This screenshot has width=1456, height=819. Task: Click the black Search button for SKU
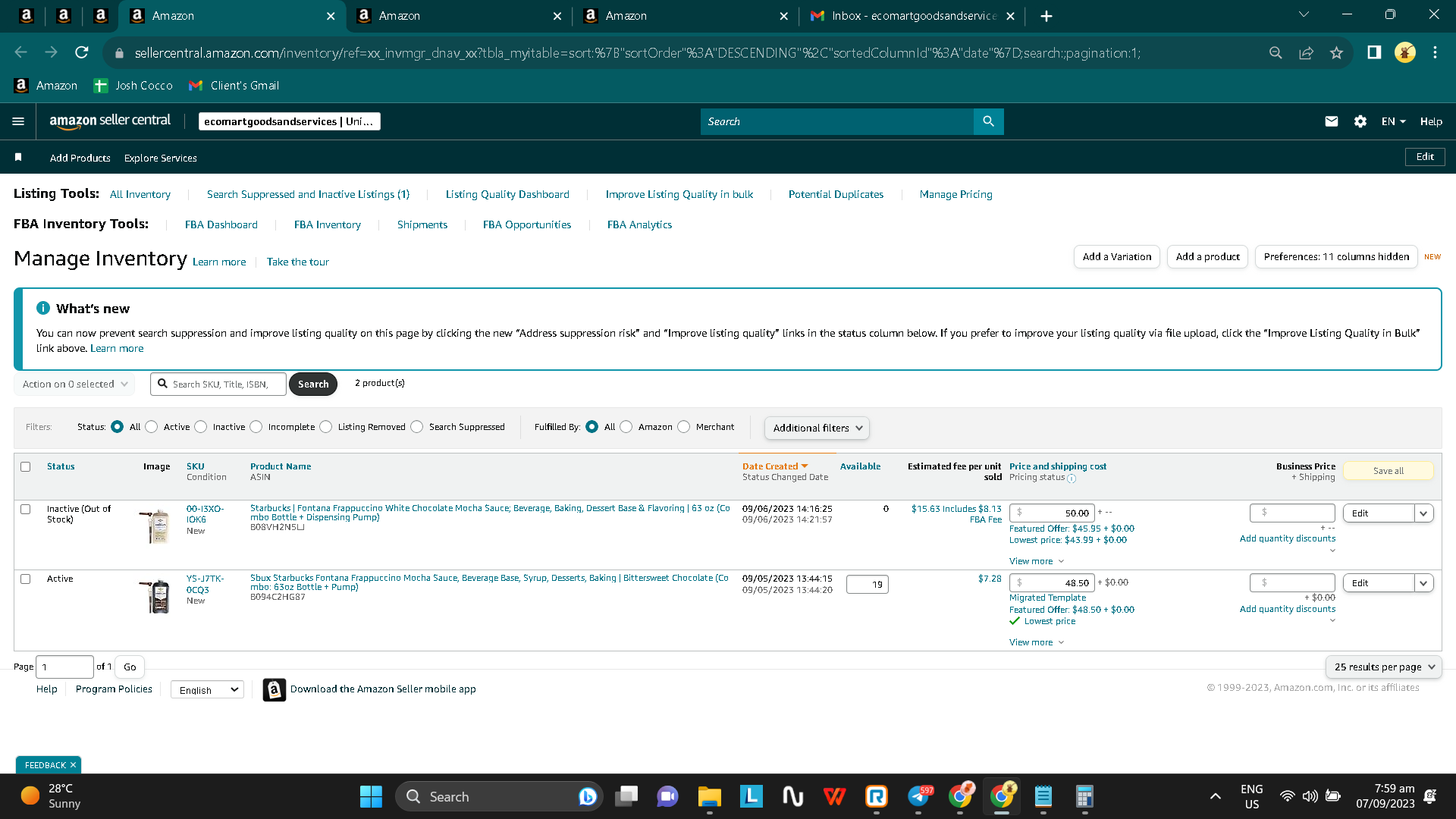[x=313, y=384]
